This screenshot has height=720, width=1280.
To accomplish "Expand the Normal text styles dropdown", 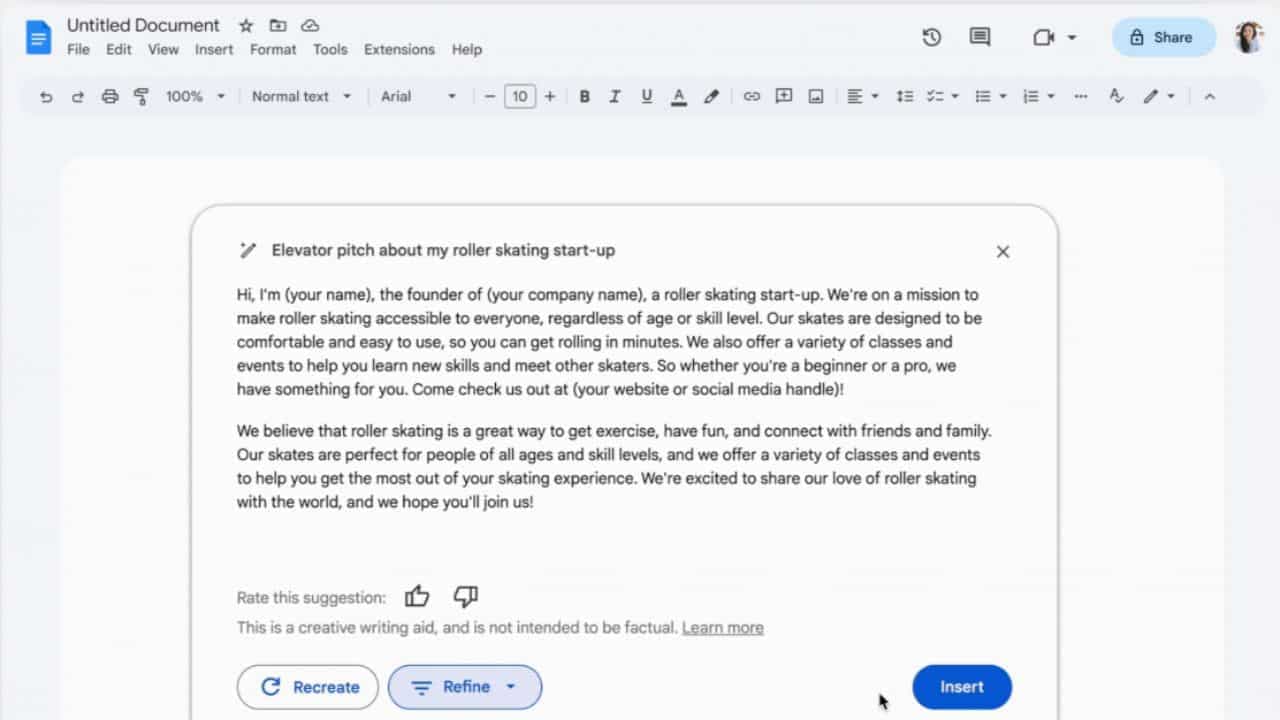I will (300, 96).
